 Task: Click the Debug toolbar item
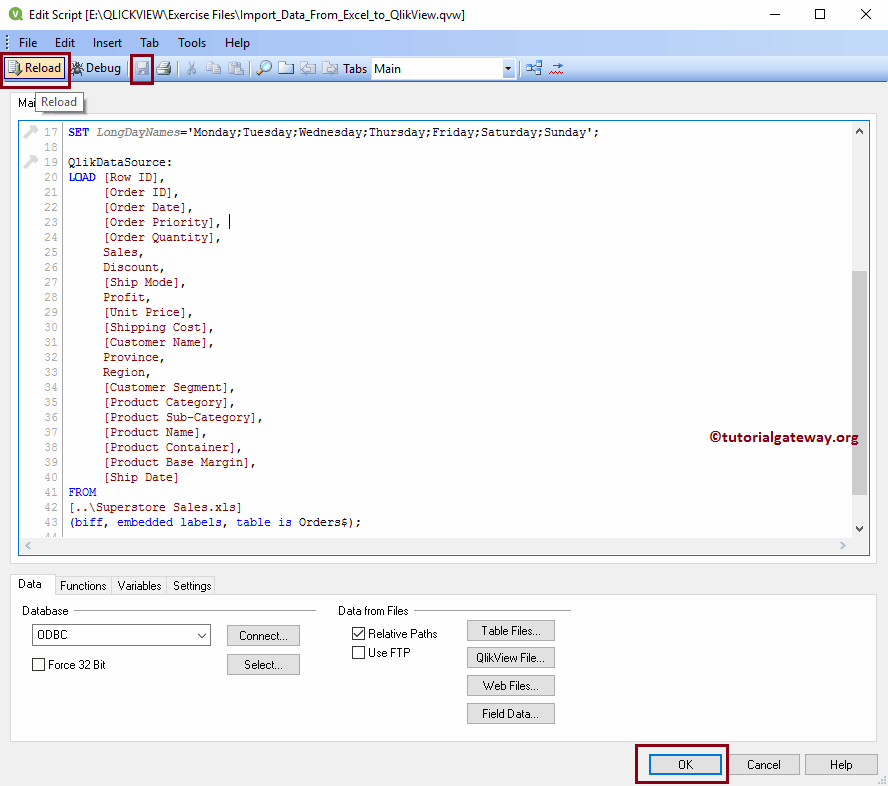96,68
